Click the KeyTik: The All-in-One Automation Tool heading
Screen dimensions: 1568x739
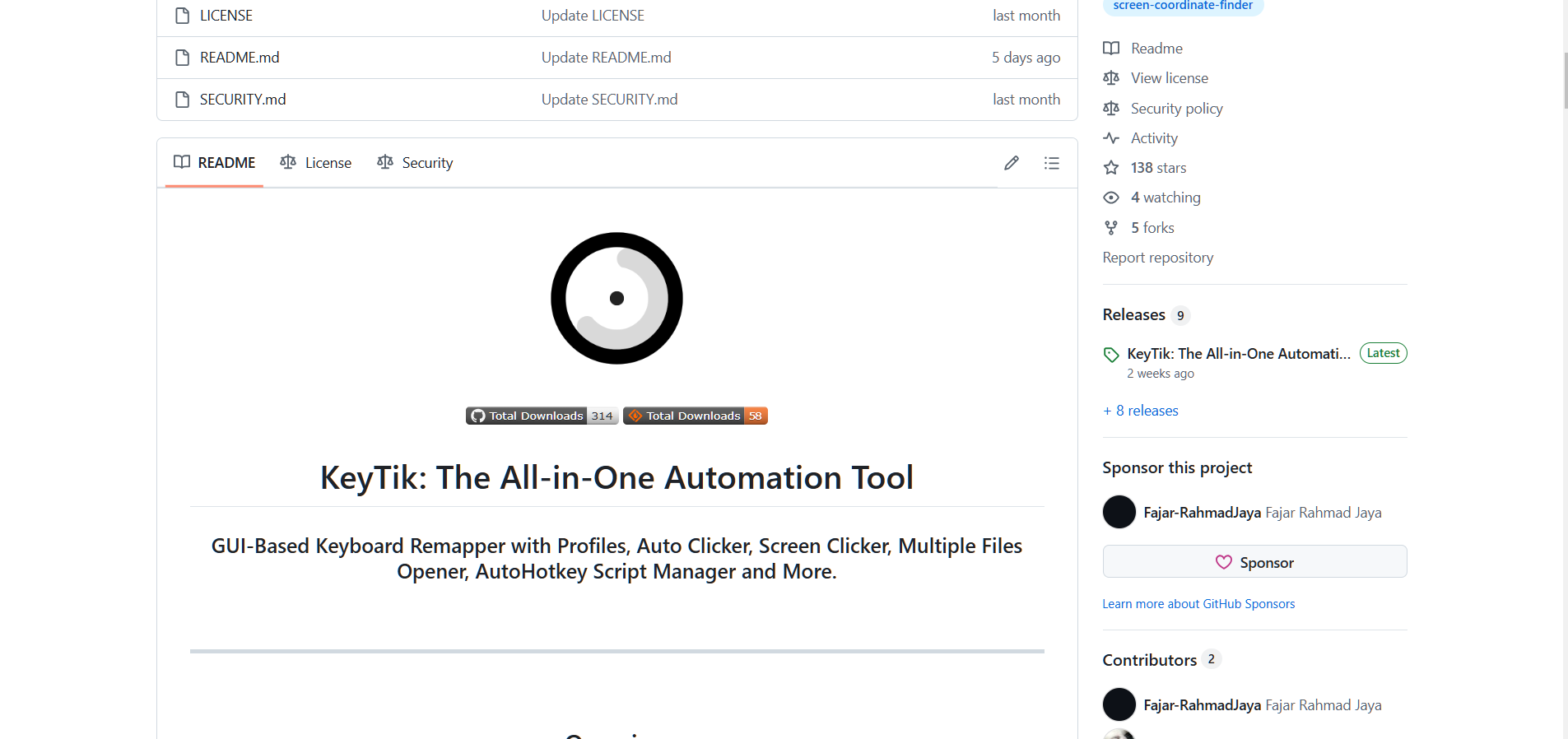click(616, 477)
